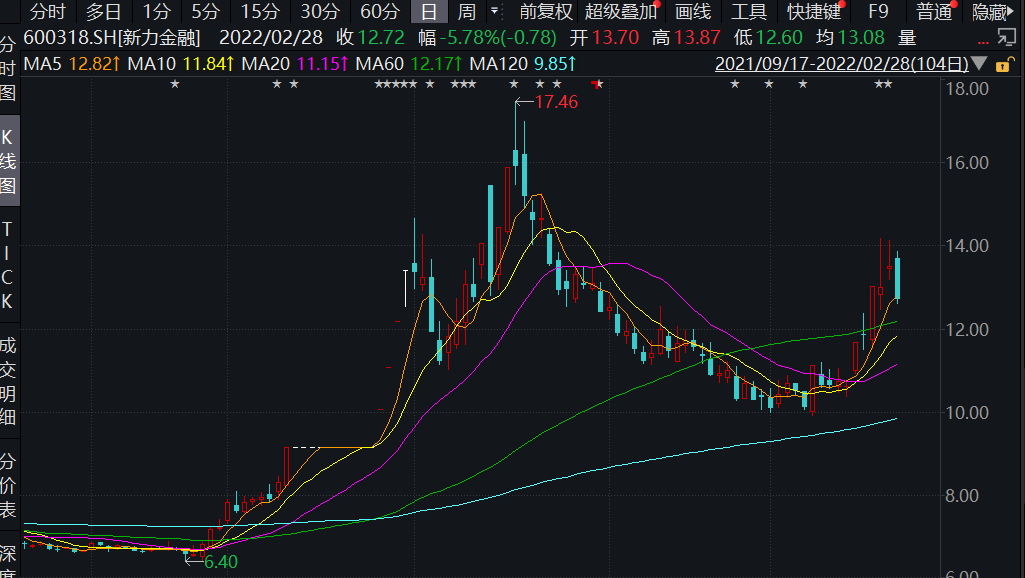Viewport: 1025px width, 578px height.
Task: Toggle 普通 display mode
Action: 934,12
